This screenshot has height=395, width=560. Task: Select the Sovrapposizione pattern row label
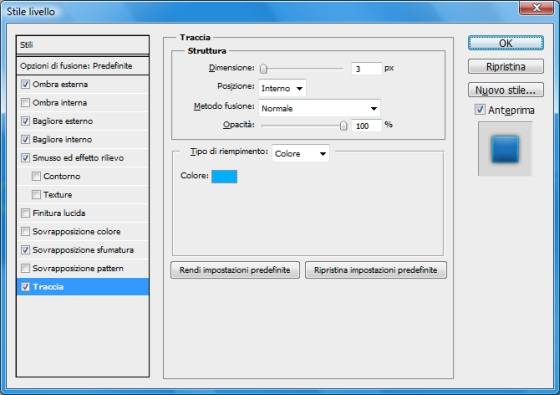click(78, 268)
